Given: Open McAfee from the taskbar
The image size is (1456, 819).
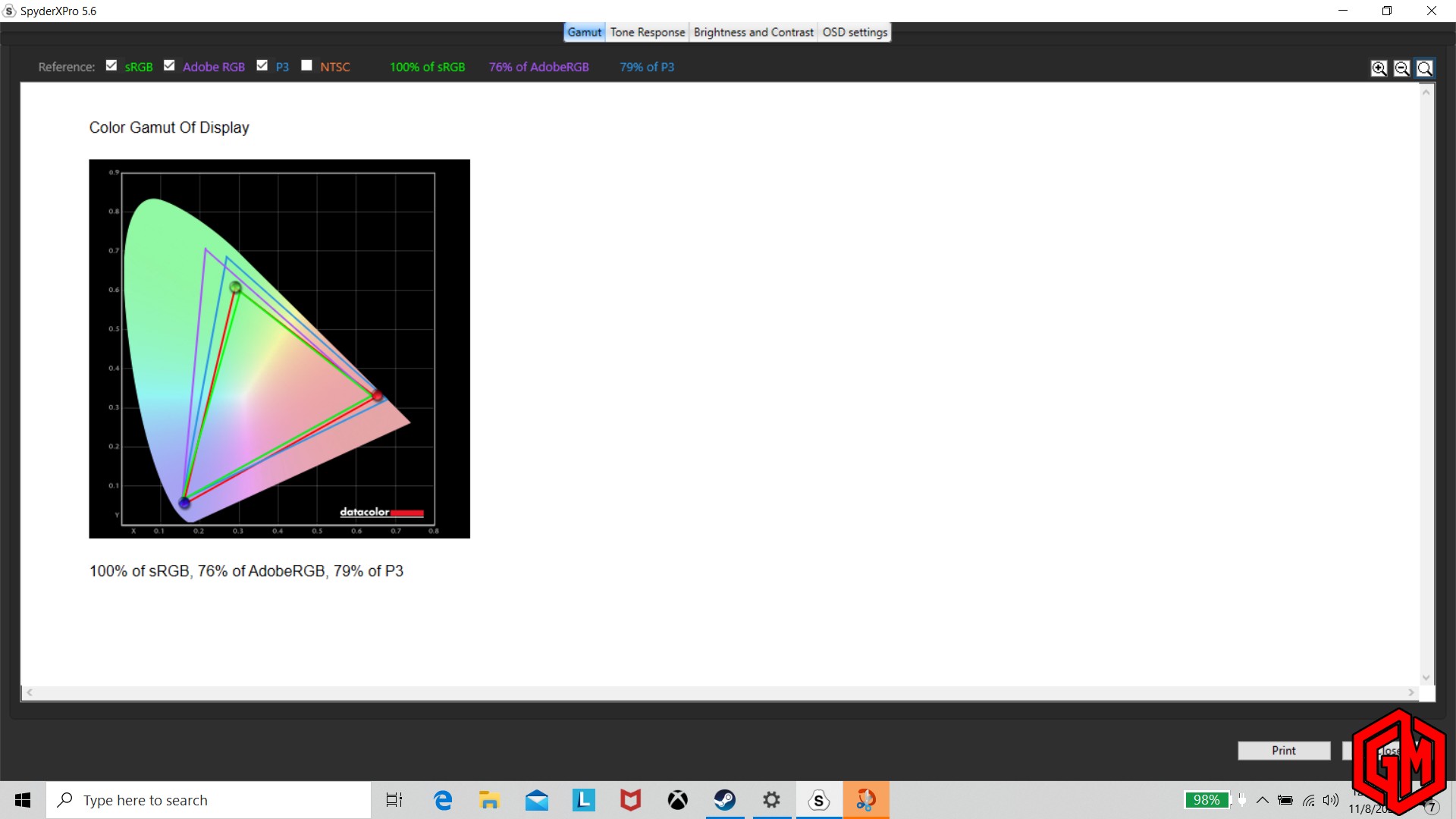Looking at the screenshot, I should pyautogui.click(x=631, y=800).
